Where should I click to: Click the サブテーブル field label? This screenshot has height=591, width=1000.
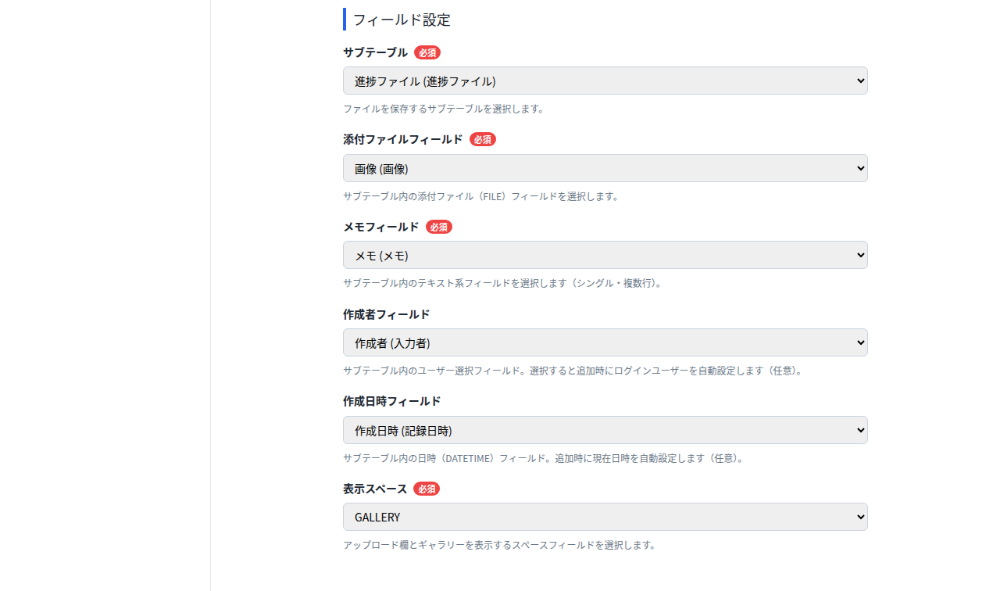[375, 52]
